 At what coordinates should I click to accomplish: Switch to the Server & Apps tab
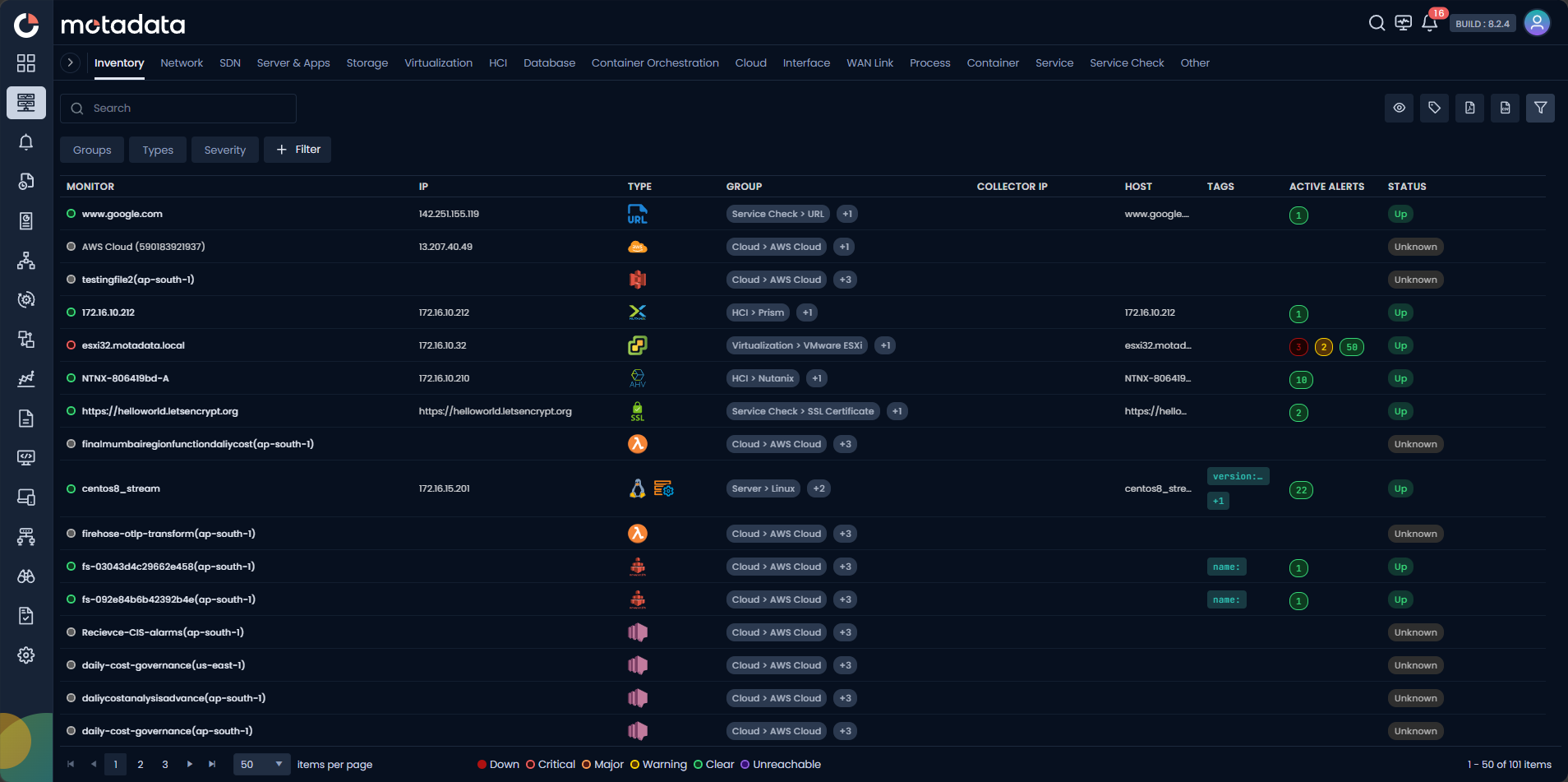293,62
